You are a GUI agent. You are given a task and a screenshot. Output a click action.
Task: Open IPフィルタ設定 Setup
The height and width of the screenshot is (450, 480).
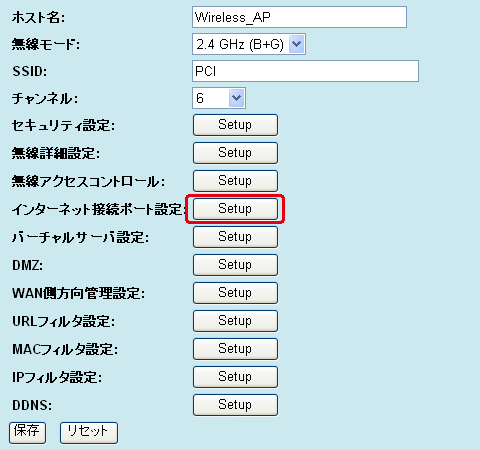point(235,377)
